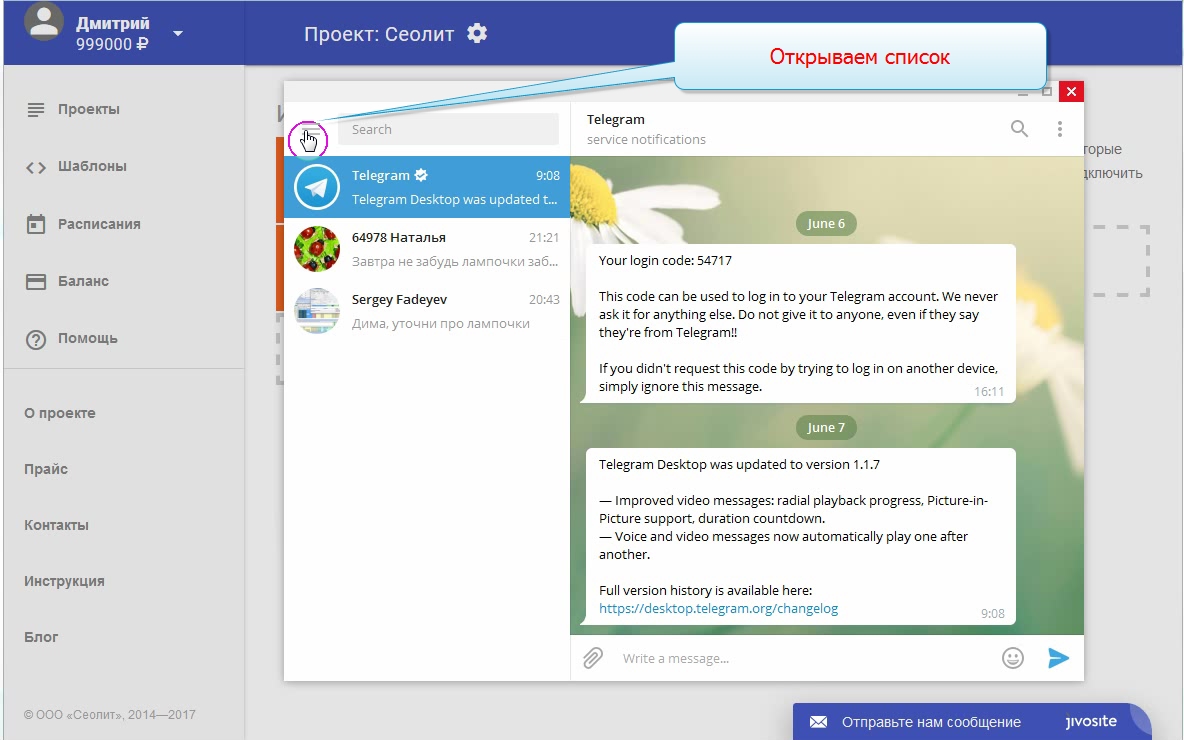Screen dimensions: 1184x740
Task: Open Помощь in the sidebar
Action: point(88,338)
